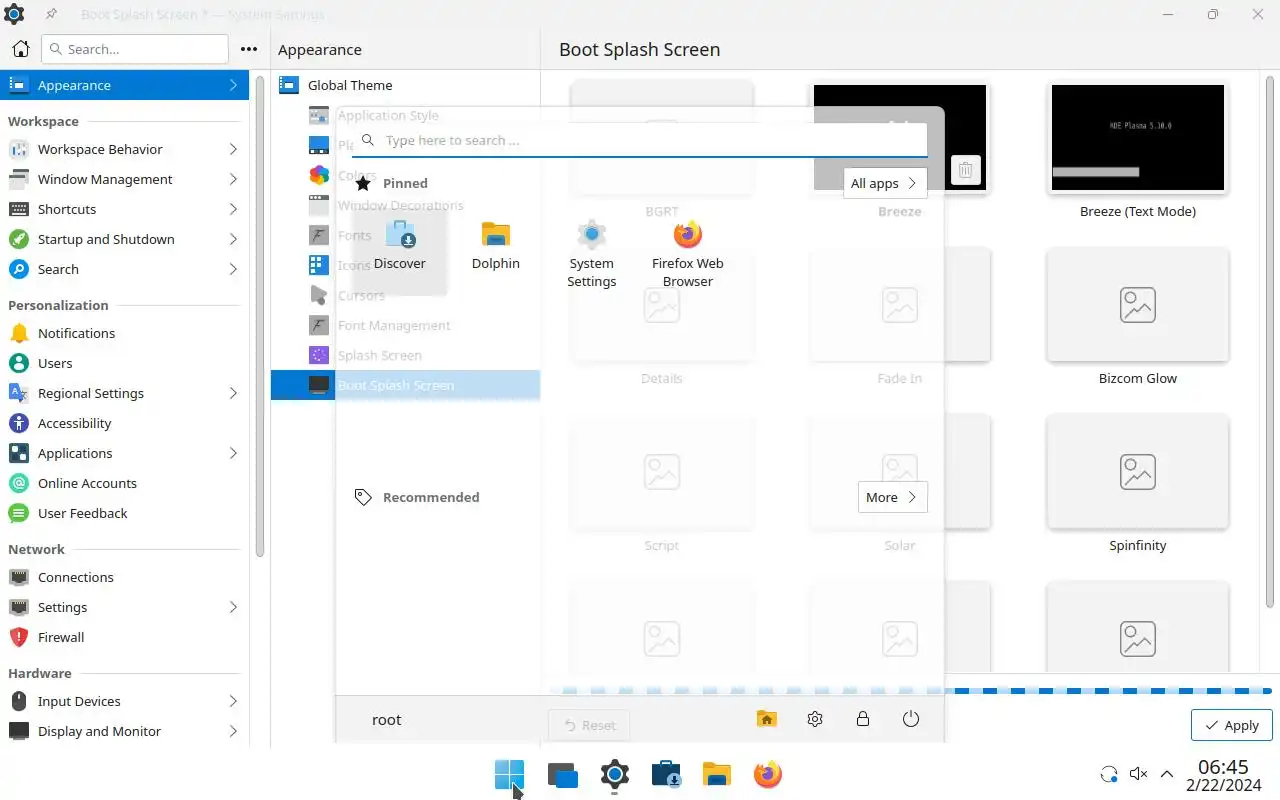
Task: Open the Accessibility settings page
Action: (x=124, y=423)
